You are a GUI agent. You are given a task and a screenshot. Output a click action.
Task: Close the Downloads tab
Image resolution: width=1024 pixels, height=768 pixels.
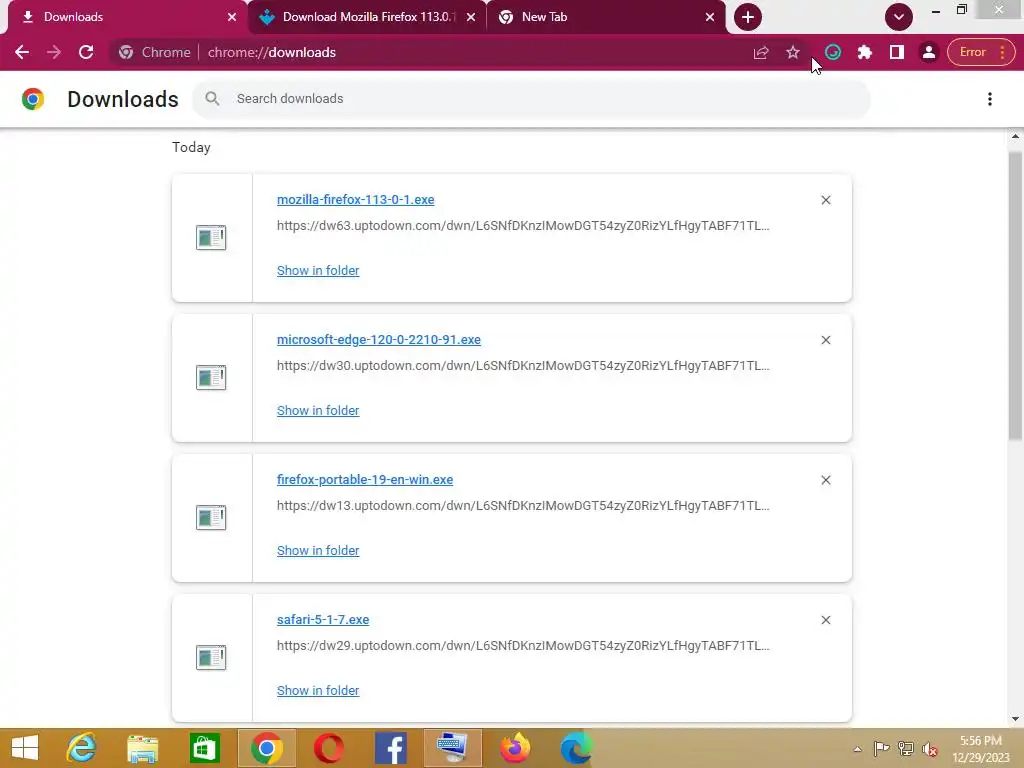[x=232, y=17]
